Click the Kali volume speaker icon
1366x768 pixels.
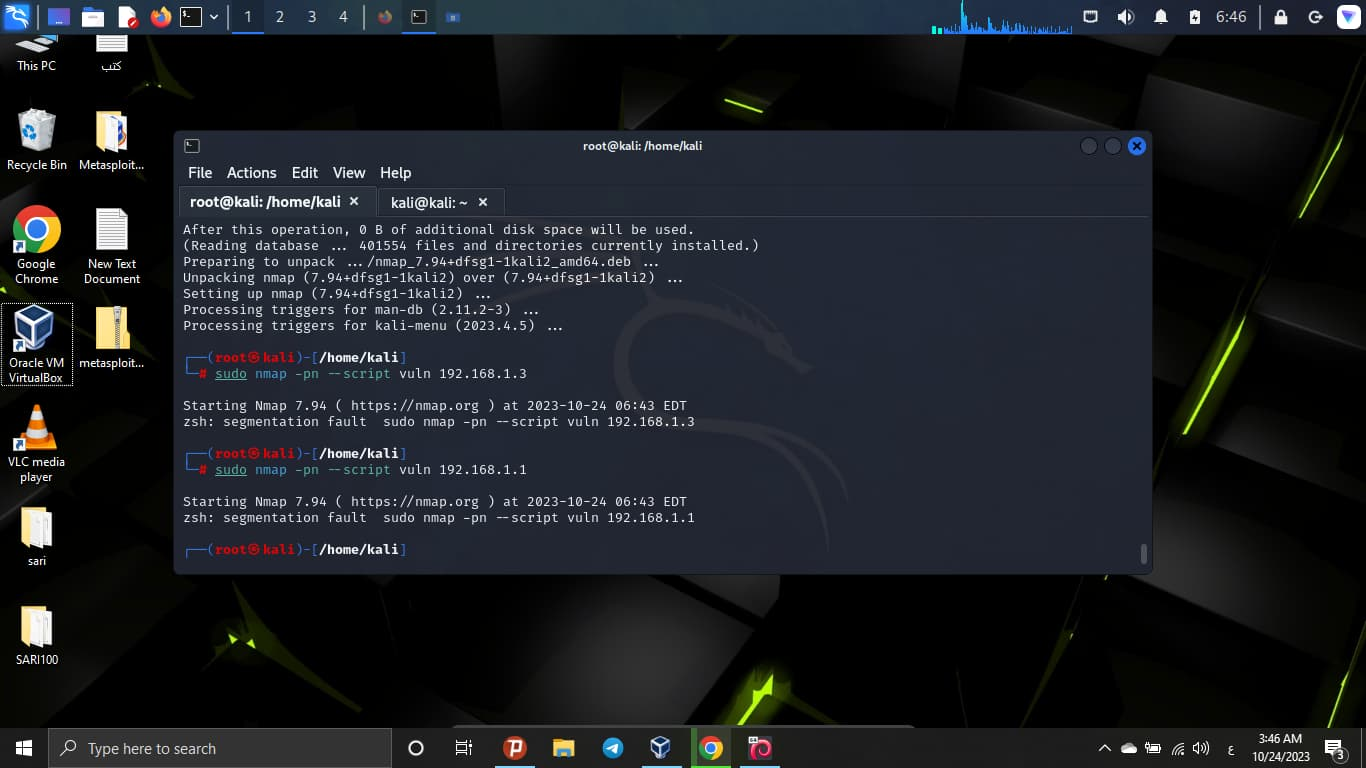pos(1126,17)
